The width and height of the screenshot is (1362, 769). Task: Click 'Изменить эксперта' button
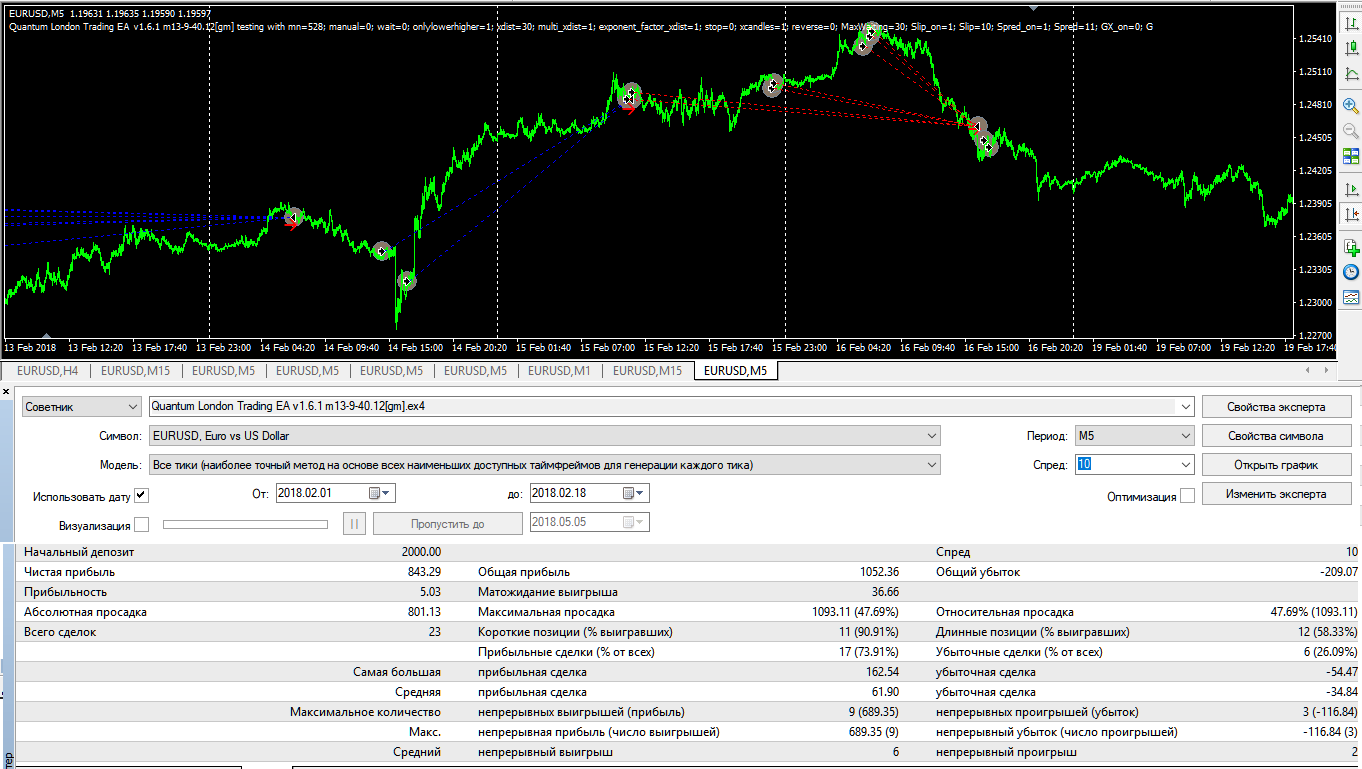click(1276, 494)
